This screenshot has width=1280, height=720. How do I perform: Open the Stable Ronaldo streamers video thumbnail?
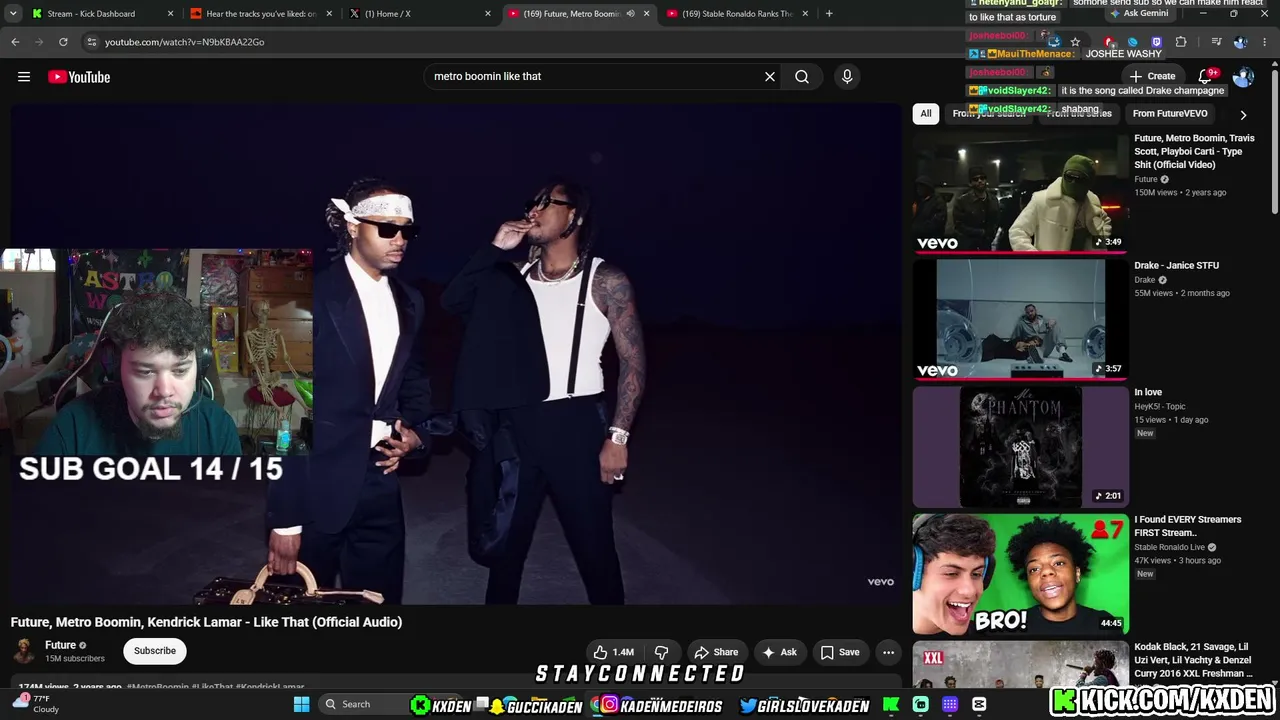point(1020,574)
